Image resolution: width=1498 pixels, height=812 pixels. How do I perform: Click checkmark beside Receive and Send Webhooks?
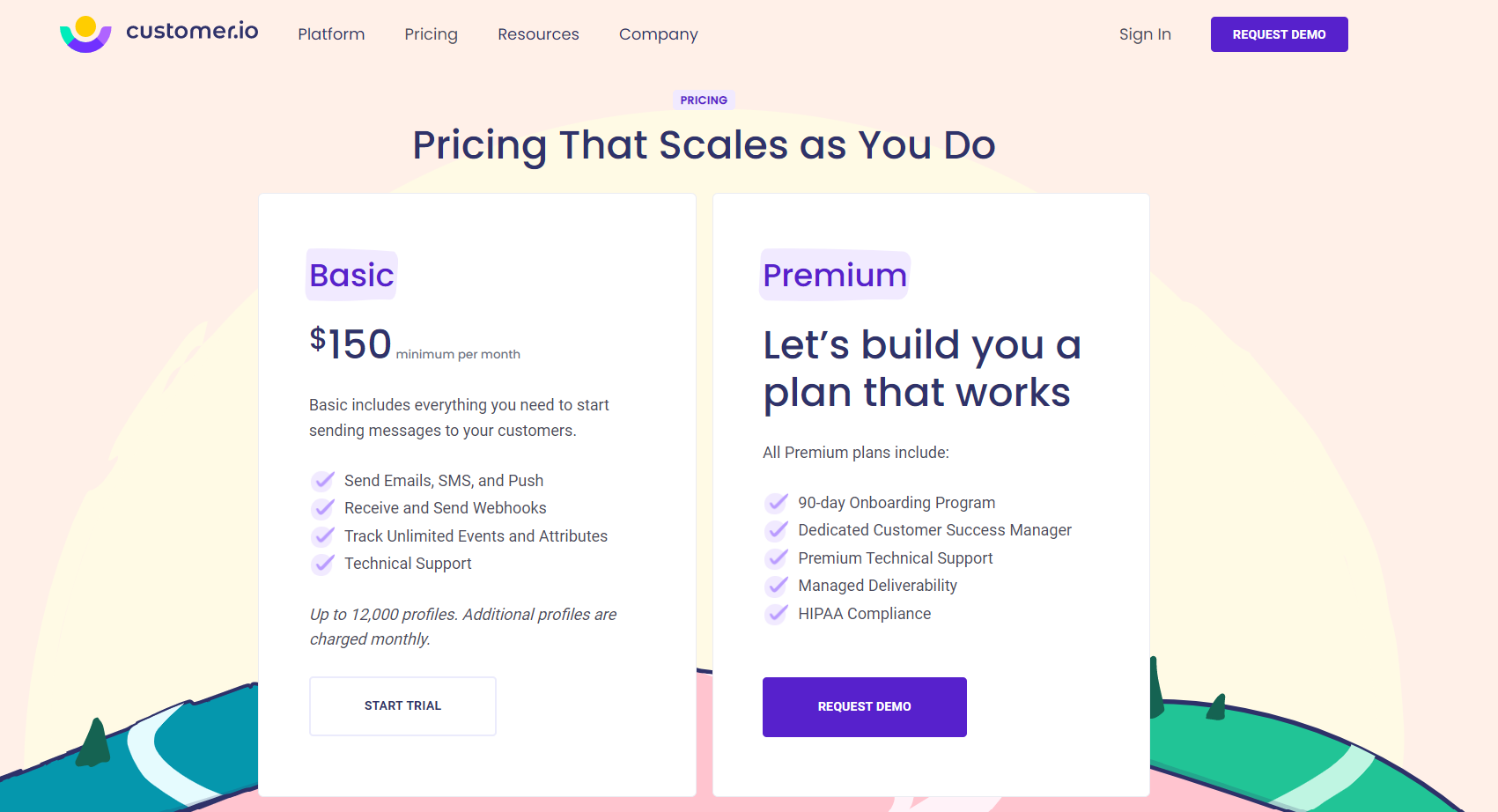pos(323,508)
